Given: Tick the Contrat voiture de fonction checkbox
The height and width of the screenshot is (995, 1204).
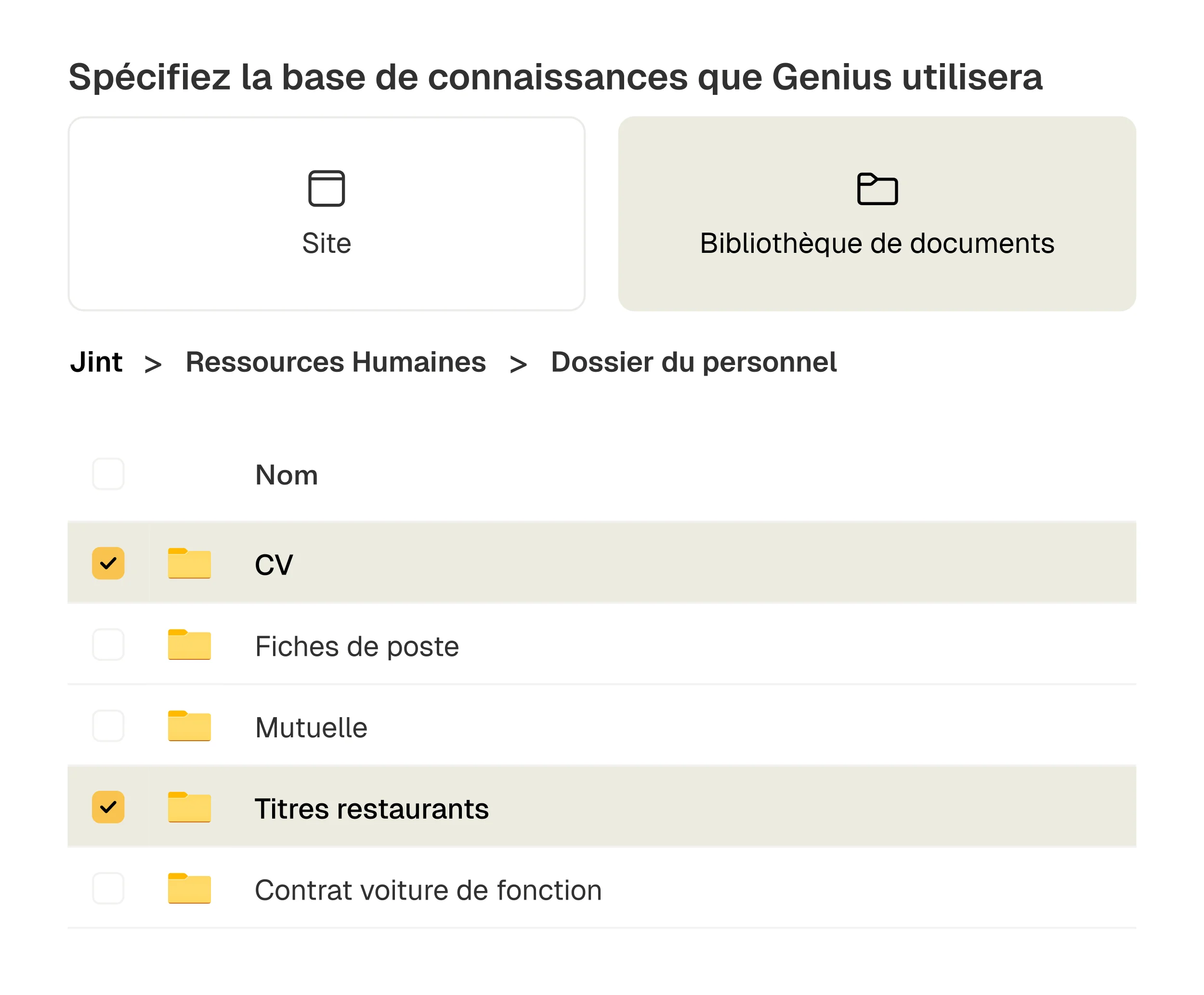Looking at the screenshot, I should (108, 889).
